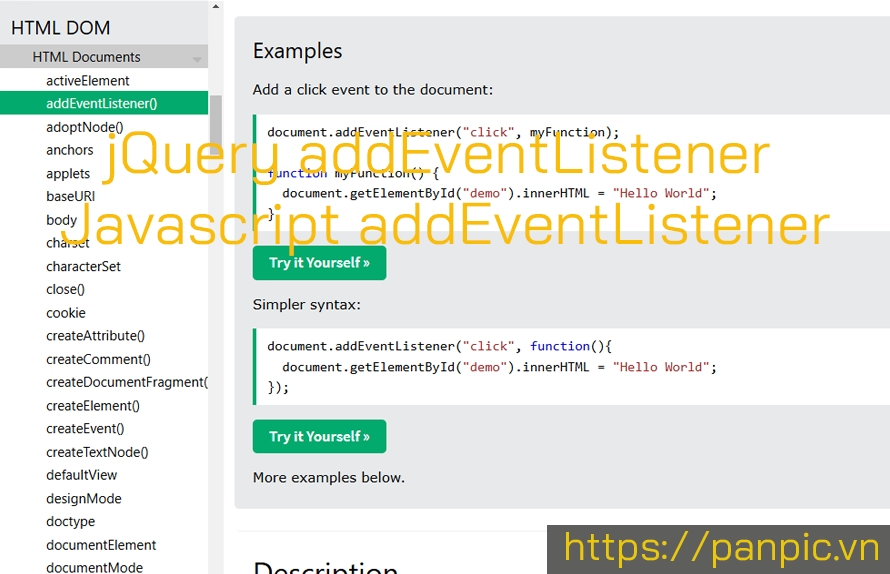Go to designMode page
The image size is (890, 574).
(83, 498)
